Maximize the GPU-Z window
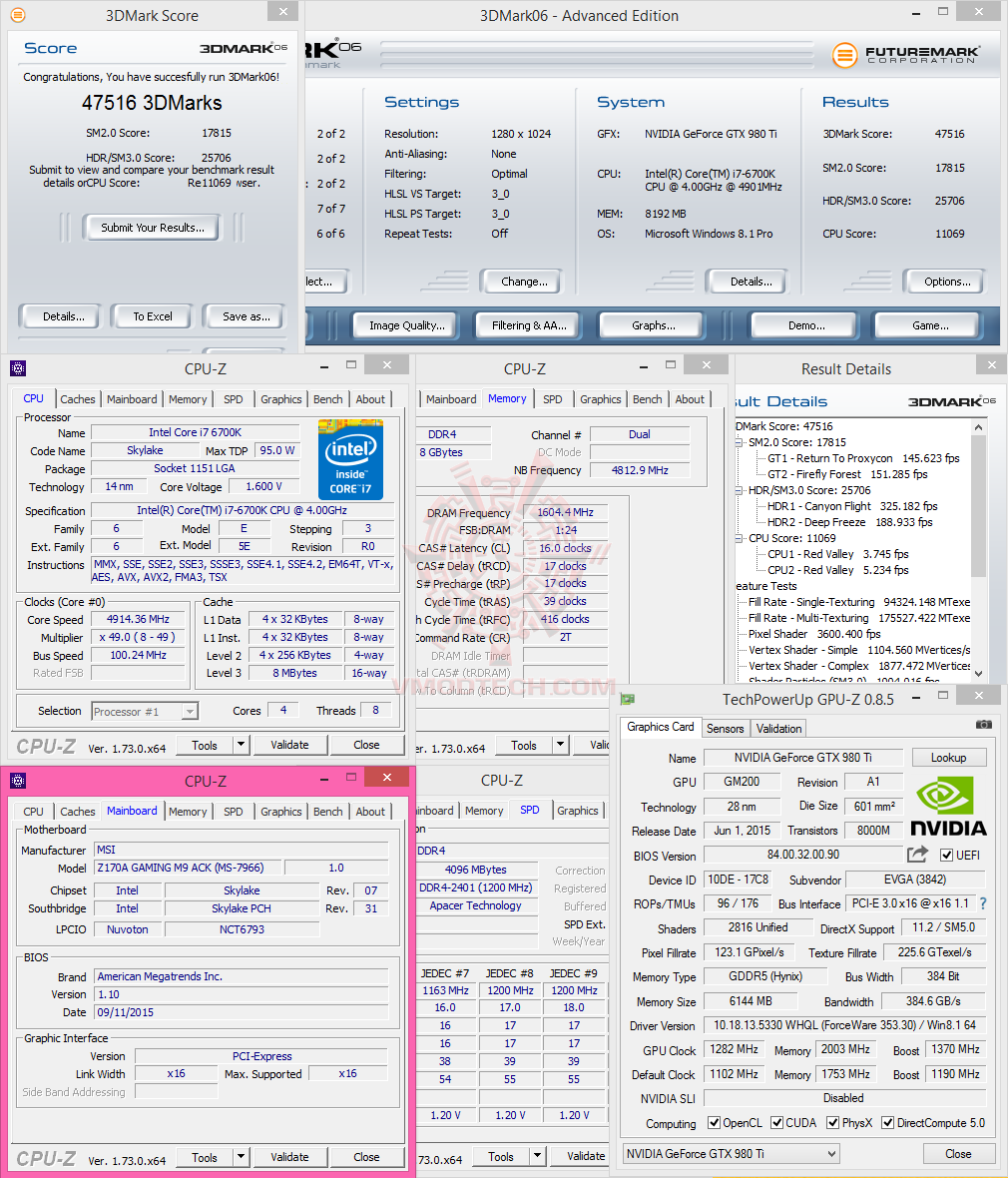Viewport: 1008px width, 1178px height. [943, 697]
